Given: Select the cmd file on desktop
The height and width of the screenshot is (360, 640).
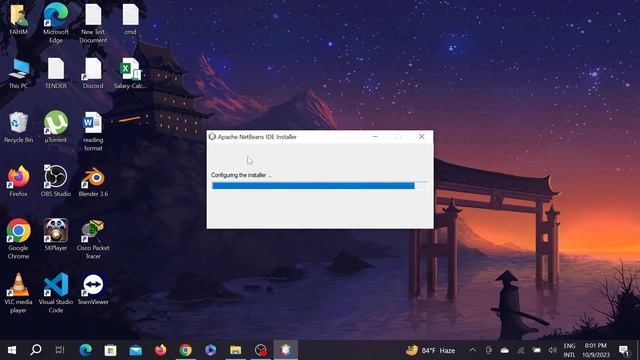Looking at the screenshot, I should pos(131,19).
